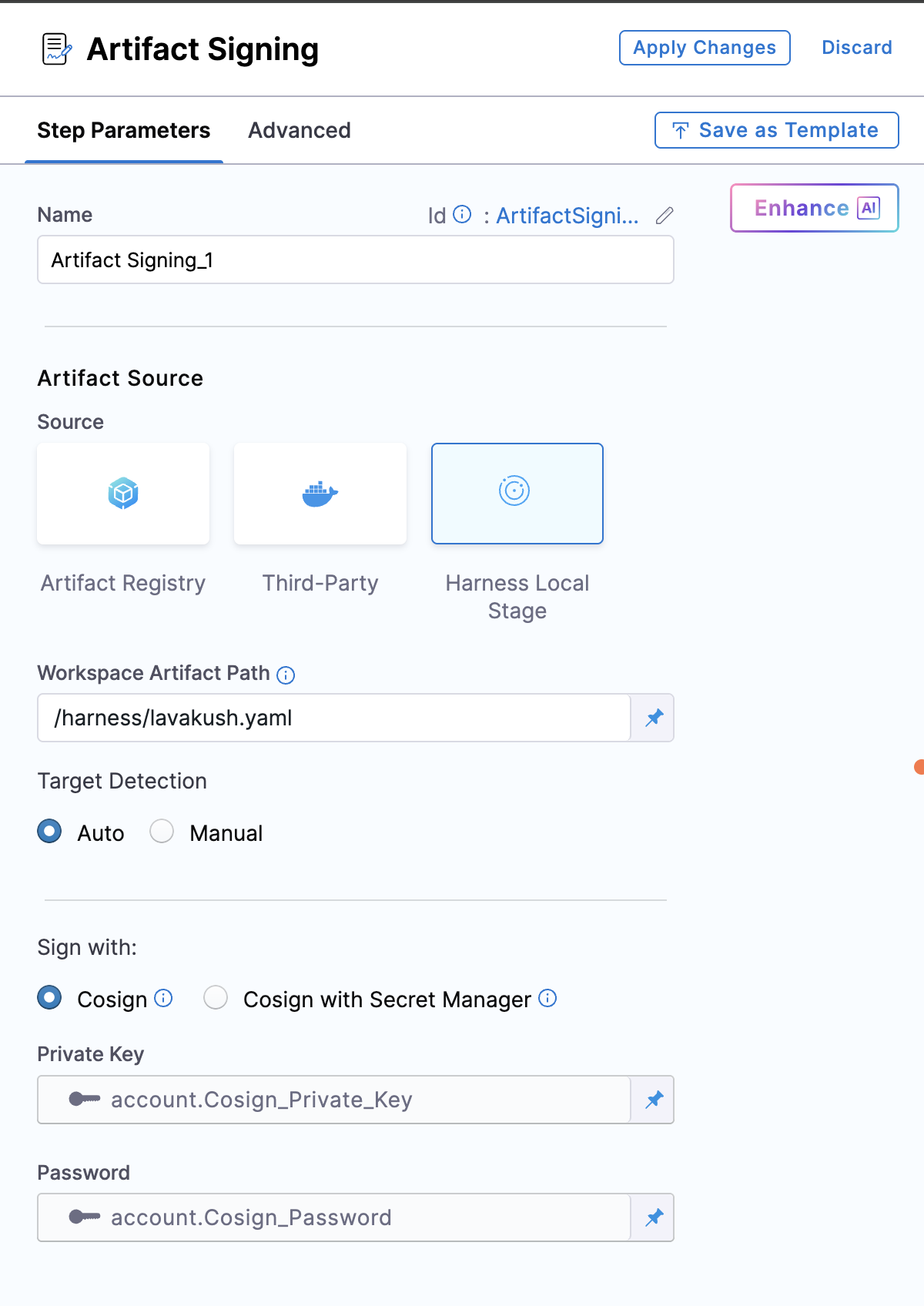Select the Artifact Registry source card
The height and width of the screenshot is (1306, 924).
click(123, 494)
